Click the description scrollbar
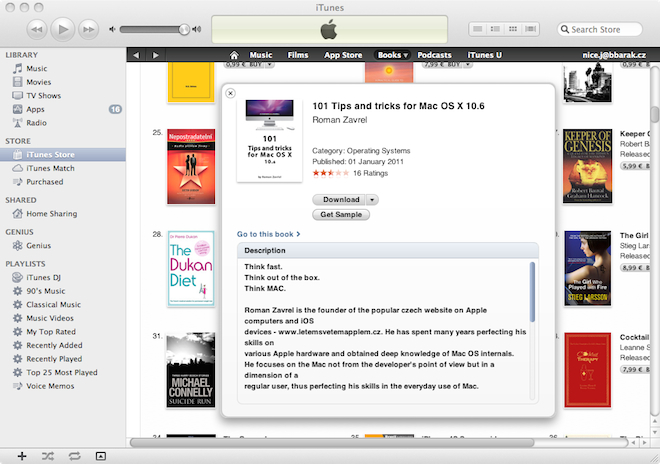Viewport: 660px width, 464px height. point(532,292)
